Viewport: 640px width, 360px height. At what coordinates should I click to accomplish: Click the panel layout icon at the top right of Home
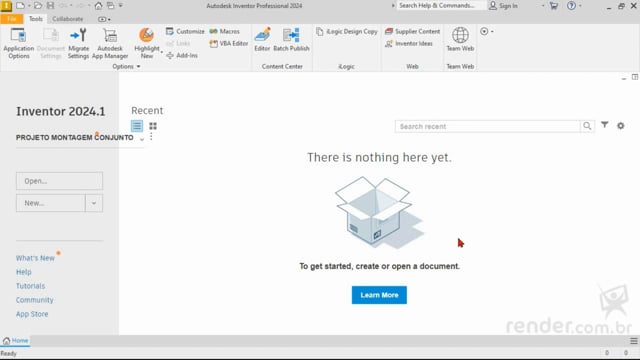(x=635, y=77)
